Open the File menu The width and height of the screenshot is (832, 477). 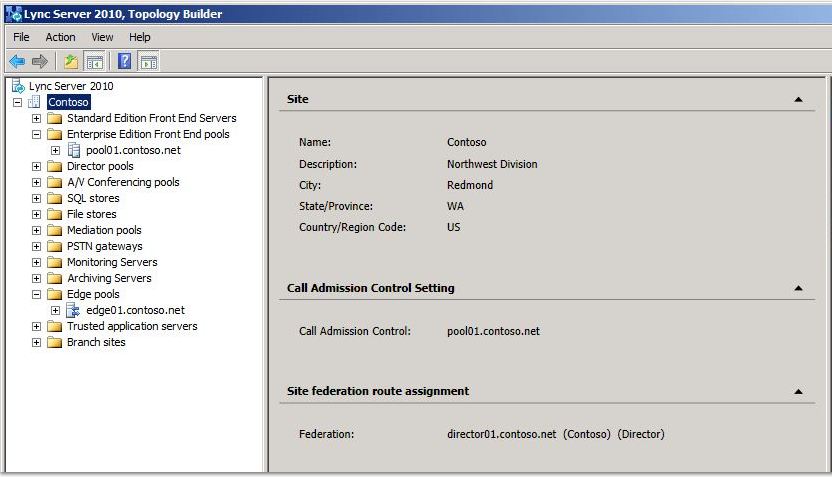(x=21, y=37)
